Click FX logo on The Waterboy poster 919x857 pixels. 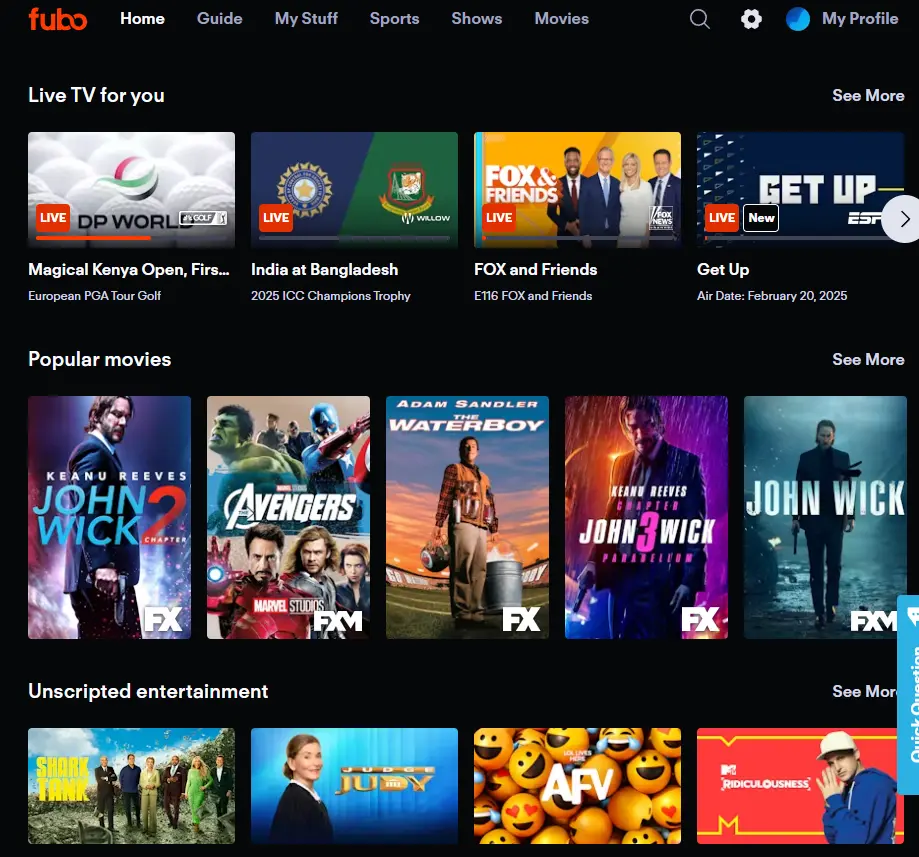click(521, 620)
